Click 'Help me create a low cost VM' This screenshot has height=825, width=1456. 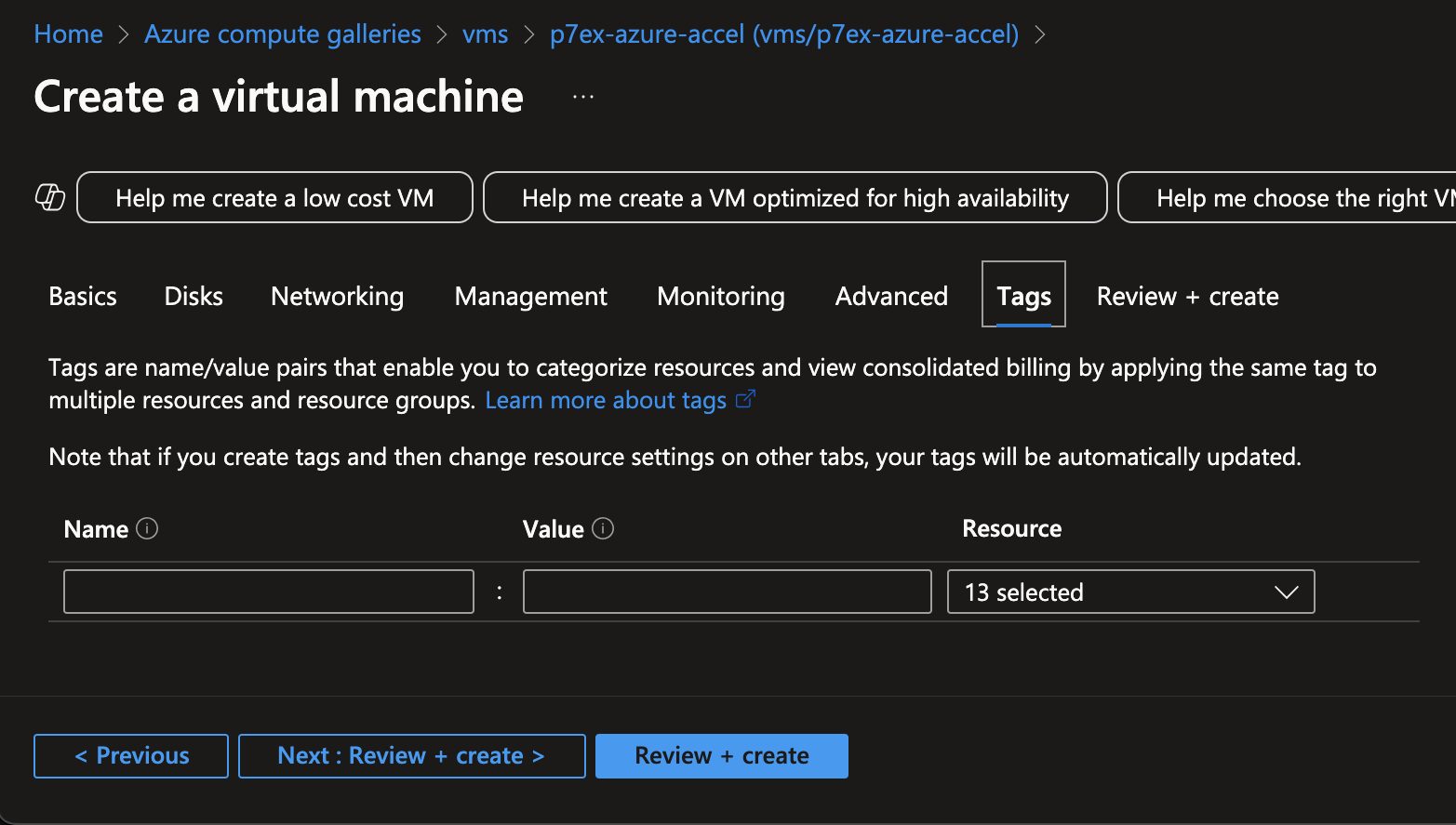point(274,197)
